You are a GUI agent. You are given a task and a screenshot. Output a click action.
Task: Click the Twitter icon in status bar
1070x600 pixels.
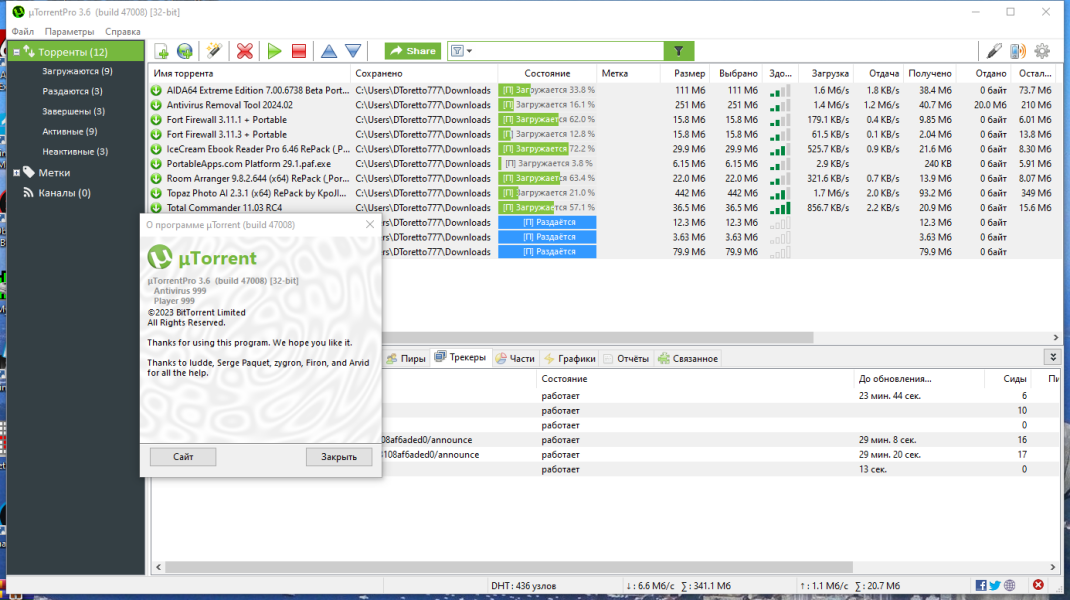click(x=995, y=586)
